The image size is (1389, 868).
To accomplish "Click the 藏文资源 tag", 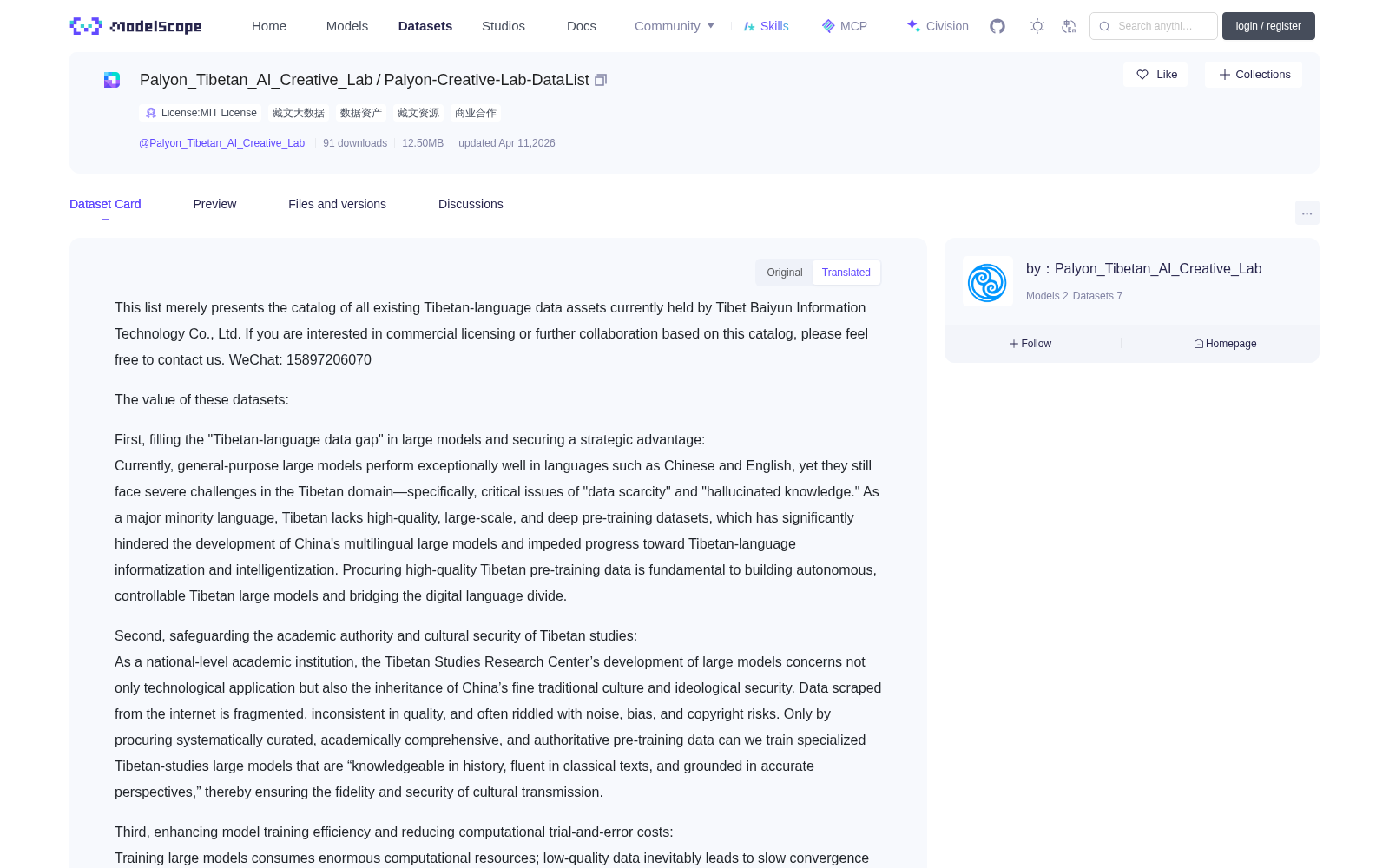I will coord(418,113).
